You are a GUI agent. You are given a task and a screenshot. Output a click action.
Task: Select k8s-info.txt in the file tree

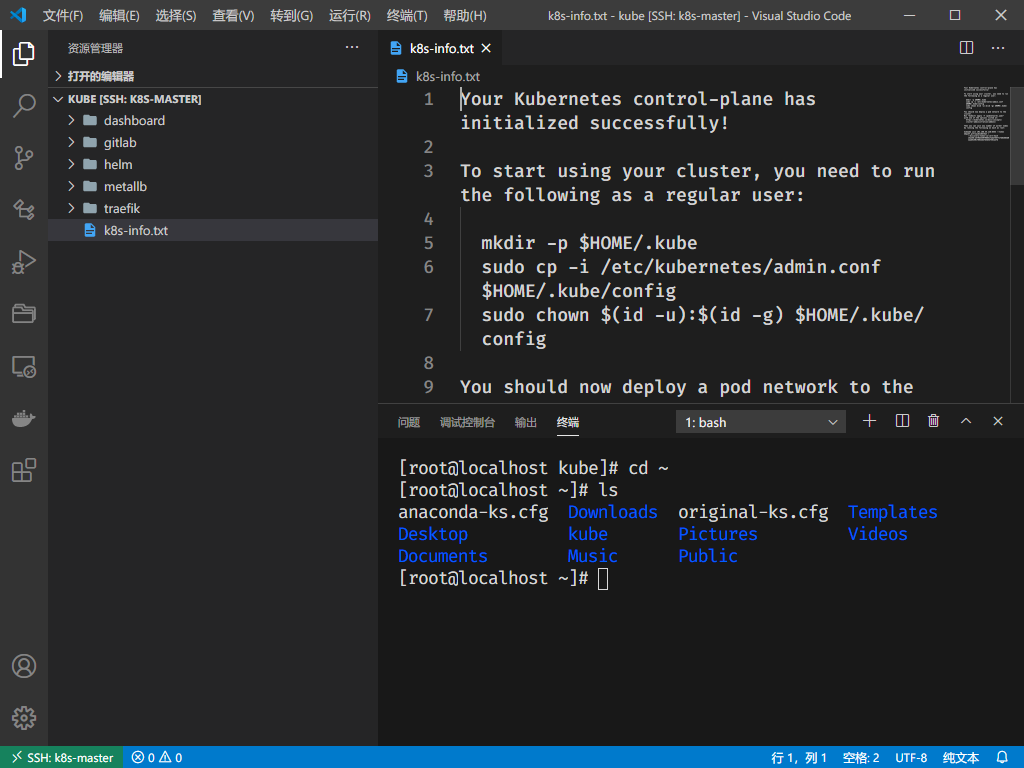(x=213, y=231)
